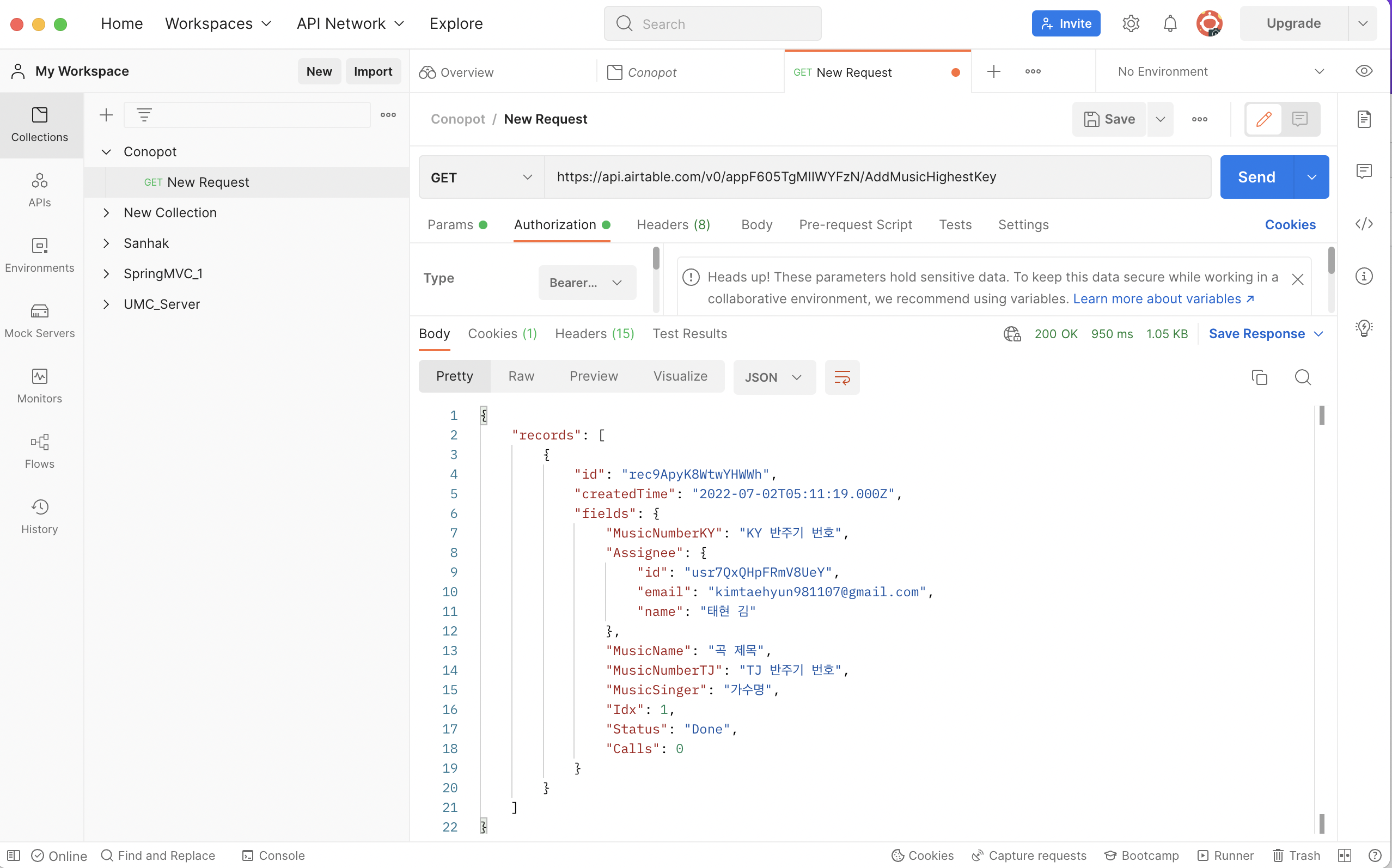Open the Console in status bar
Image resolution: width=1392 pixels, height=868 pixels.
tap(273, 855)
